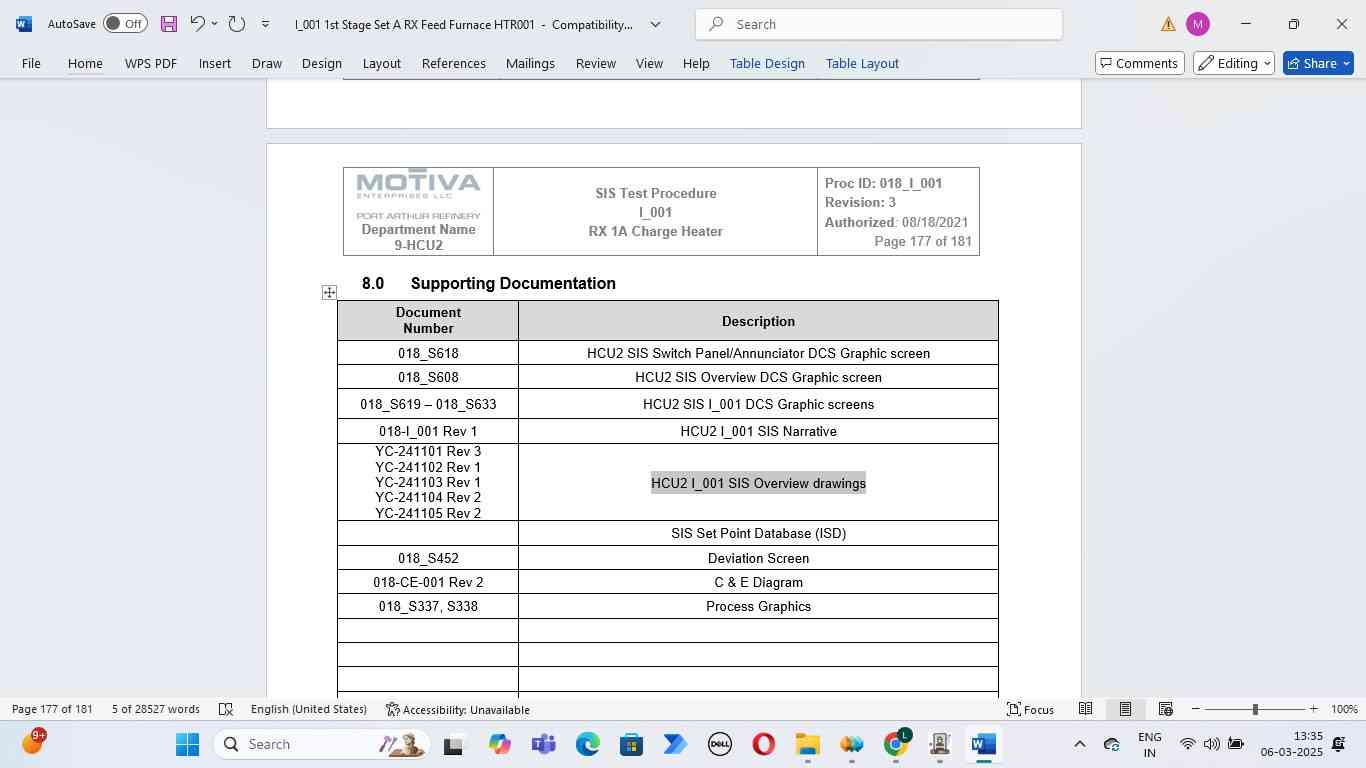1366x768 pixels.
Task: Open the Windows Start menu
Action: (x=188, y=744)
